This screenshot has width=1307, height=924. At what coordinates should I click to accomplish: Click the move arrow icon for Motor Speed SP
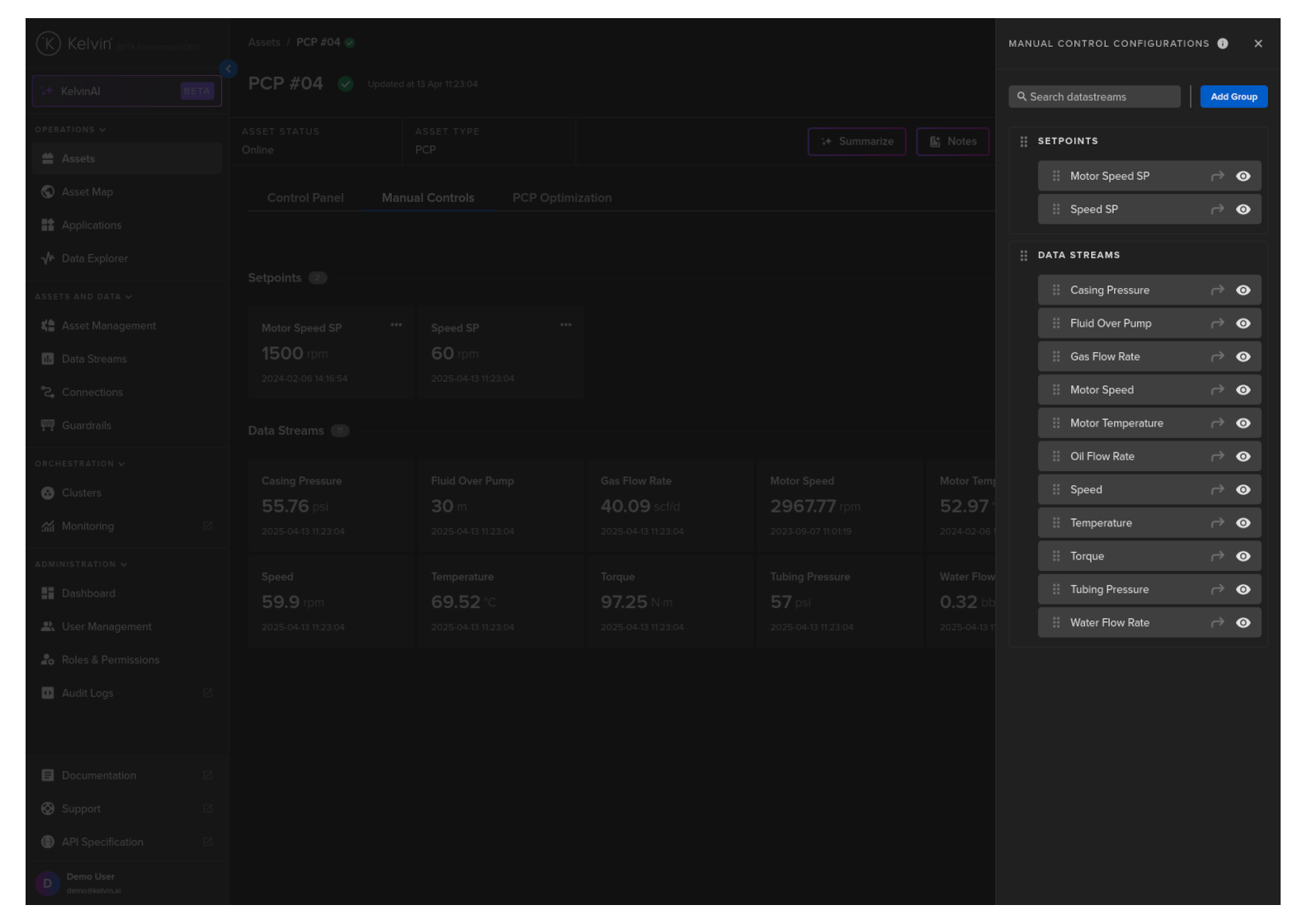pyautogui.click(x=1217, y=177)
